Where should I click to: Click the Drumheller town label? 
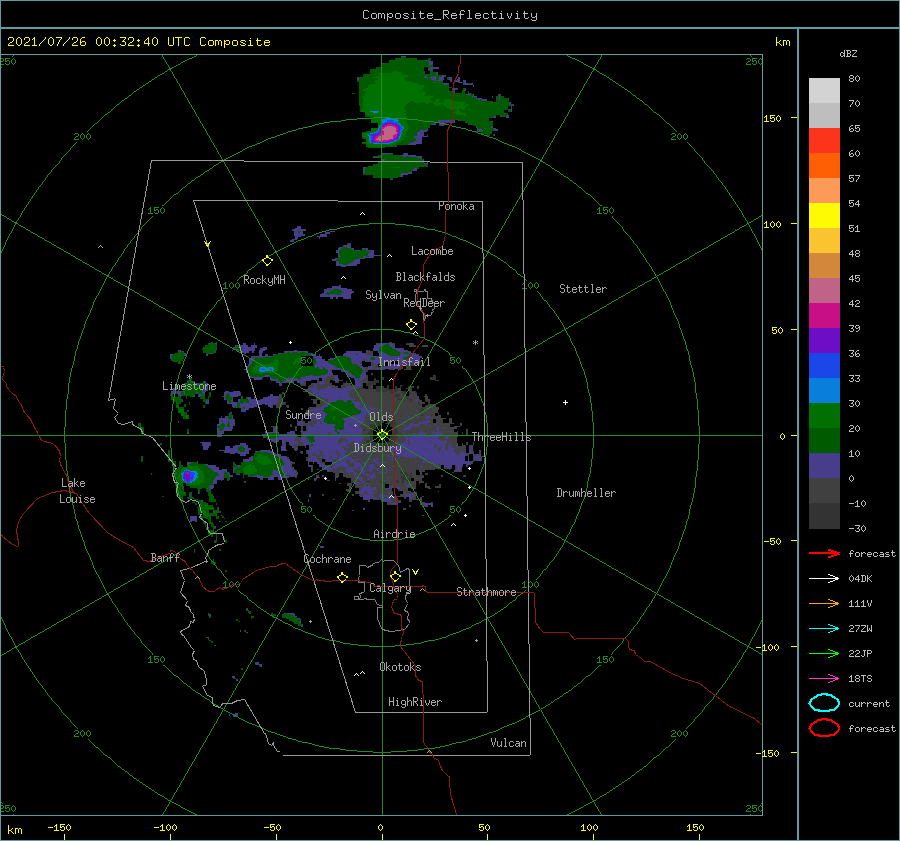click(586, 493)
